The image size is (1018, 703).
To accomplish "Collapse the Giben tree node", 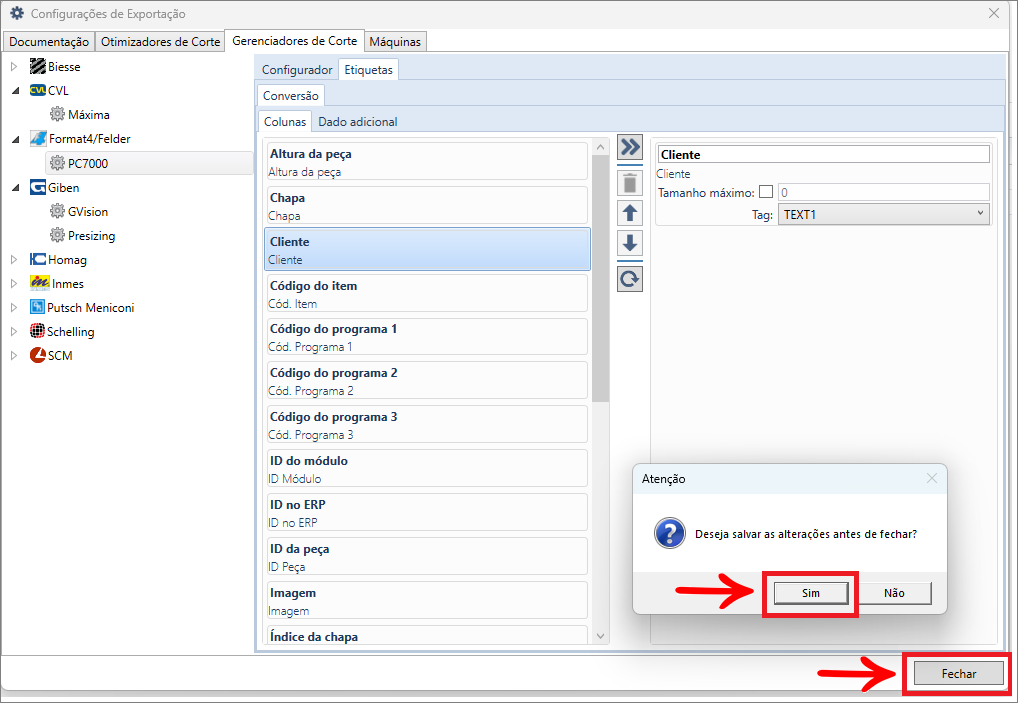I will [14, 187].
